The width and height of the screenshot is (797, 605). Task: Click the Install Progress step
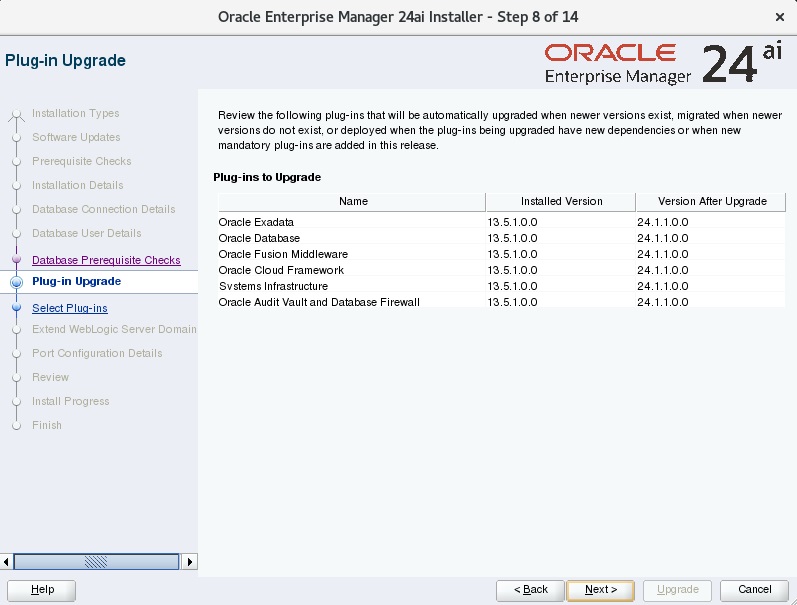(70, 401)
